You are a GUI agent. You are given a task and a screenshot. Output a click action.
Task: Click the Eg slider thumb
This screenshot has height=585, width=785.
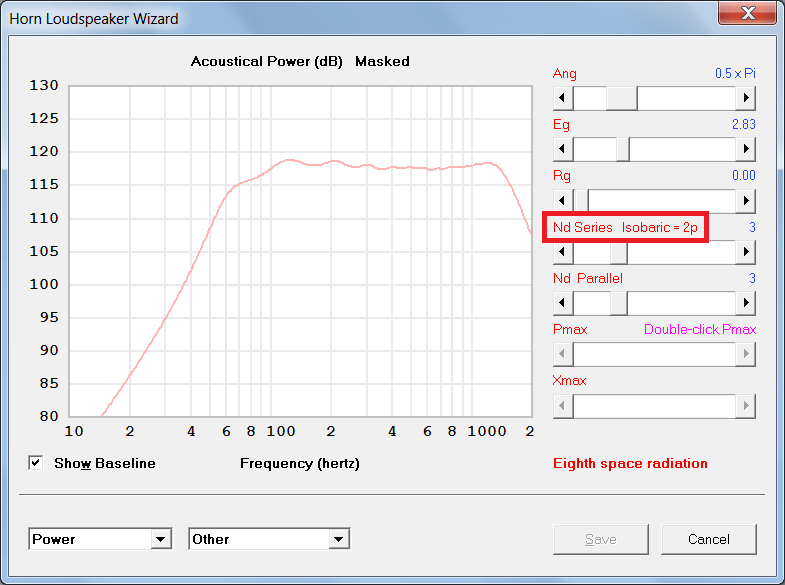(623, 149)
